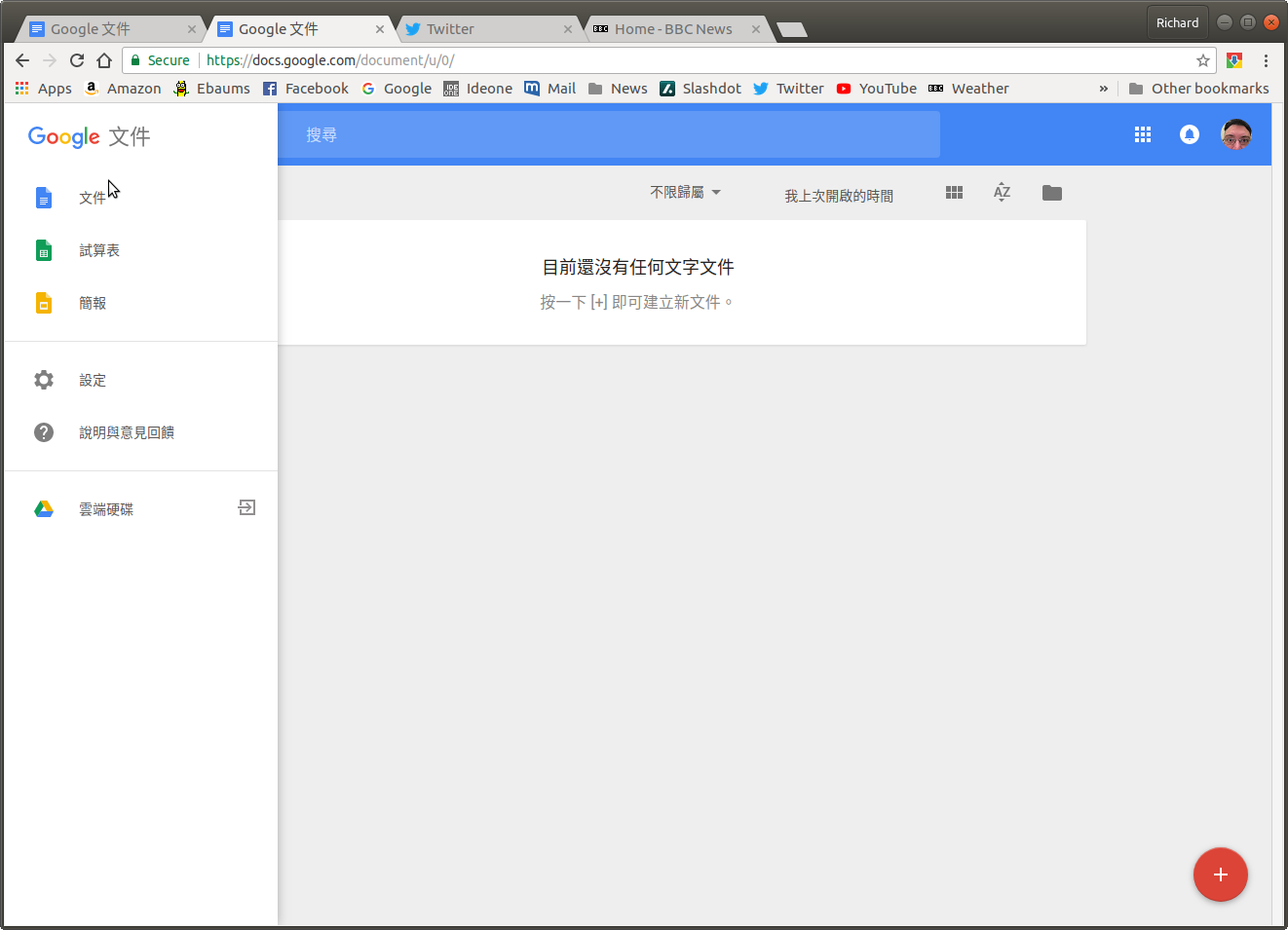Open the Google apps grid icon

(x=1143, y=134)
